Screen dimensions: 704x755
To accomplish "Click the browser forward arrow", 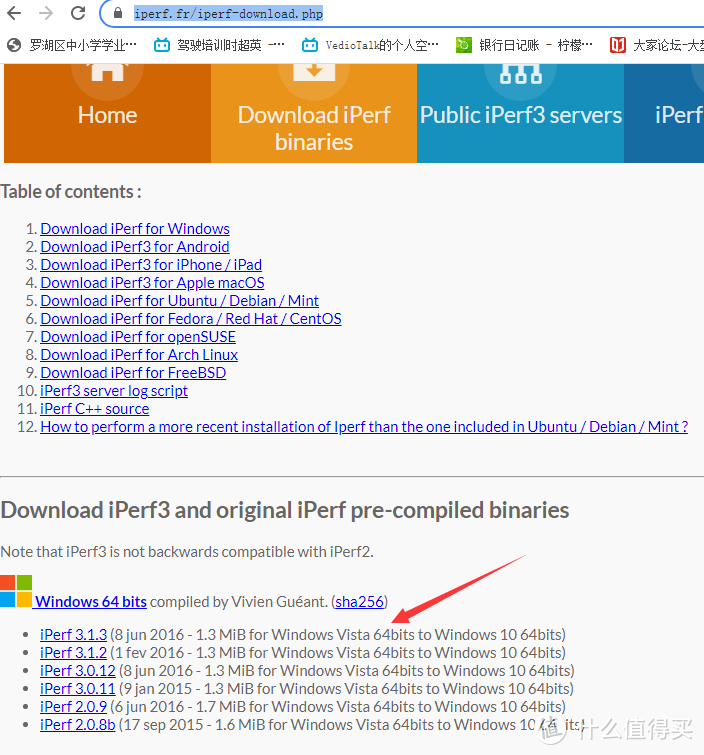I will (45, 13).
